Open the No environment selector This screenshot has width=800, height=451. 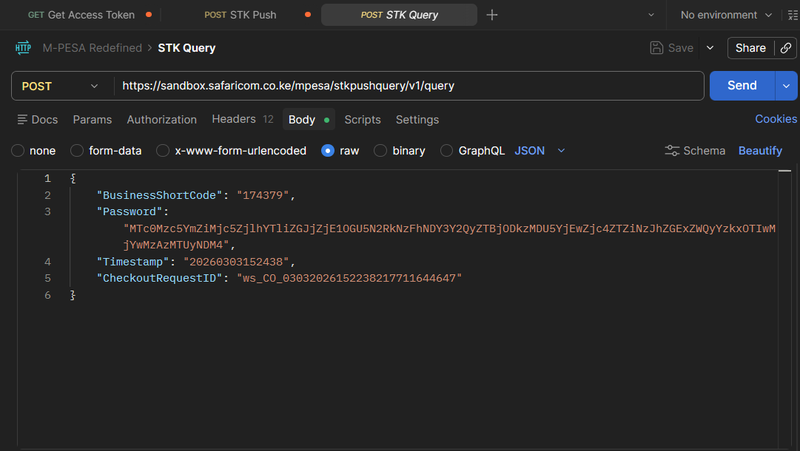726,15
